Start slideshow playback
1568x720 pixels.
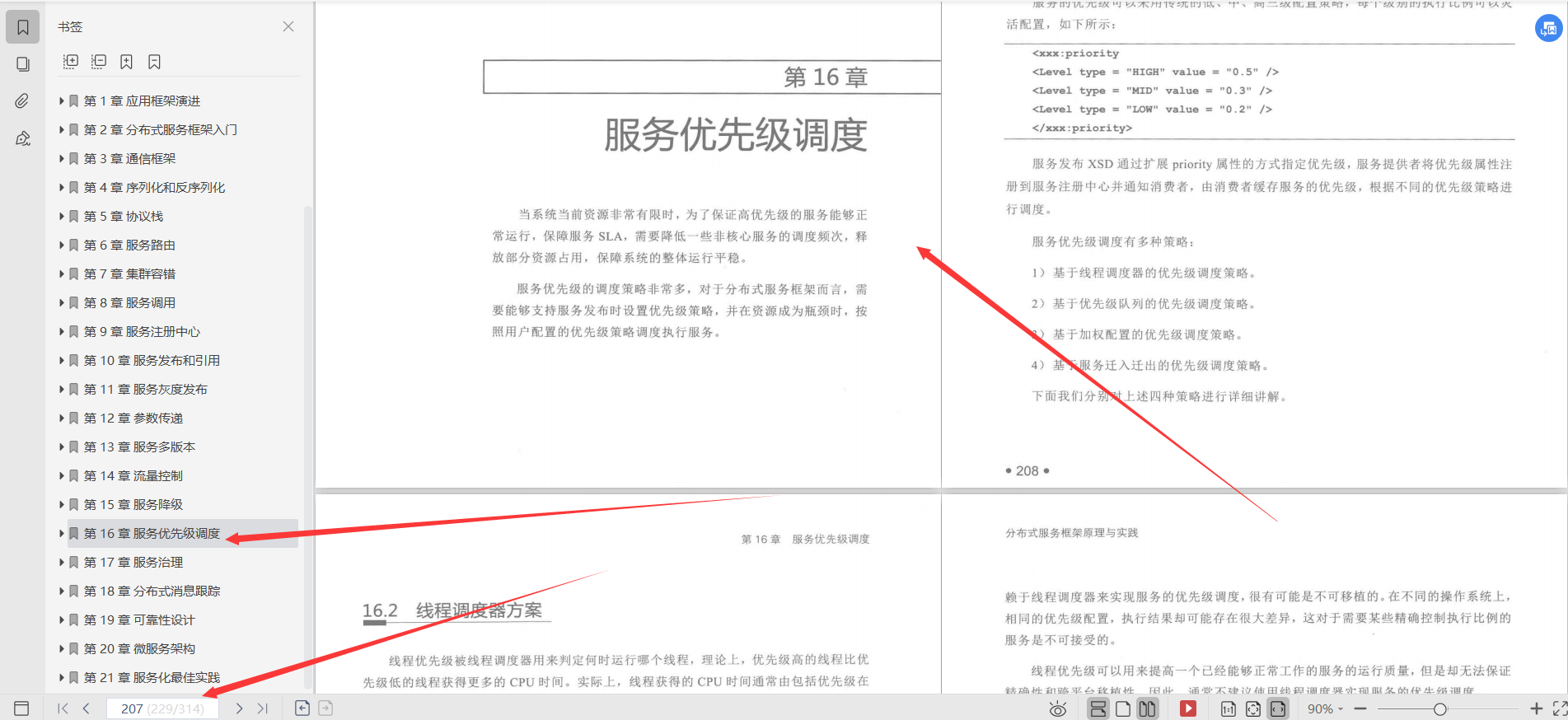(1188, 708)
